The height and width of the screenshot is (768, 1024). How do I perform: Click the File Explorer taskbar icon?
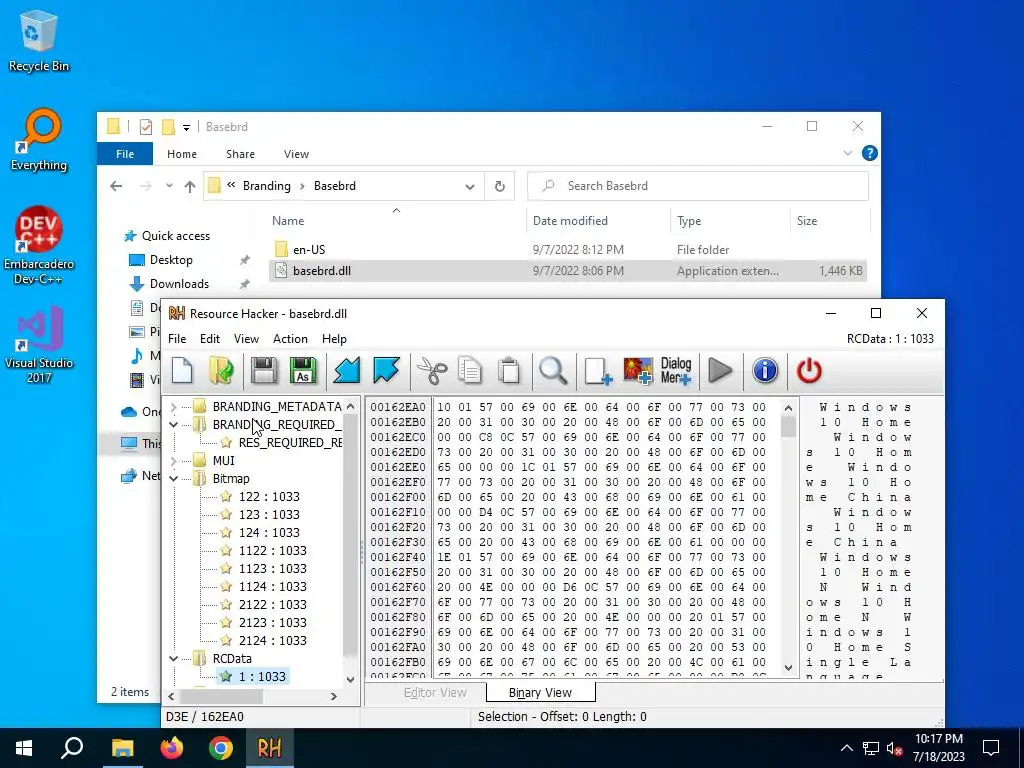coord(122,748)
